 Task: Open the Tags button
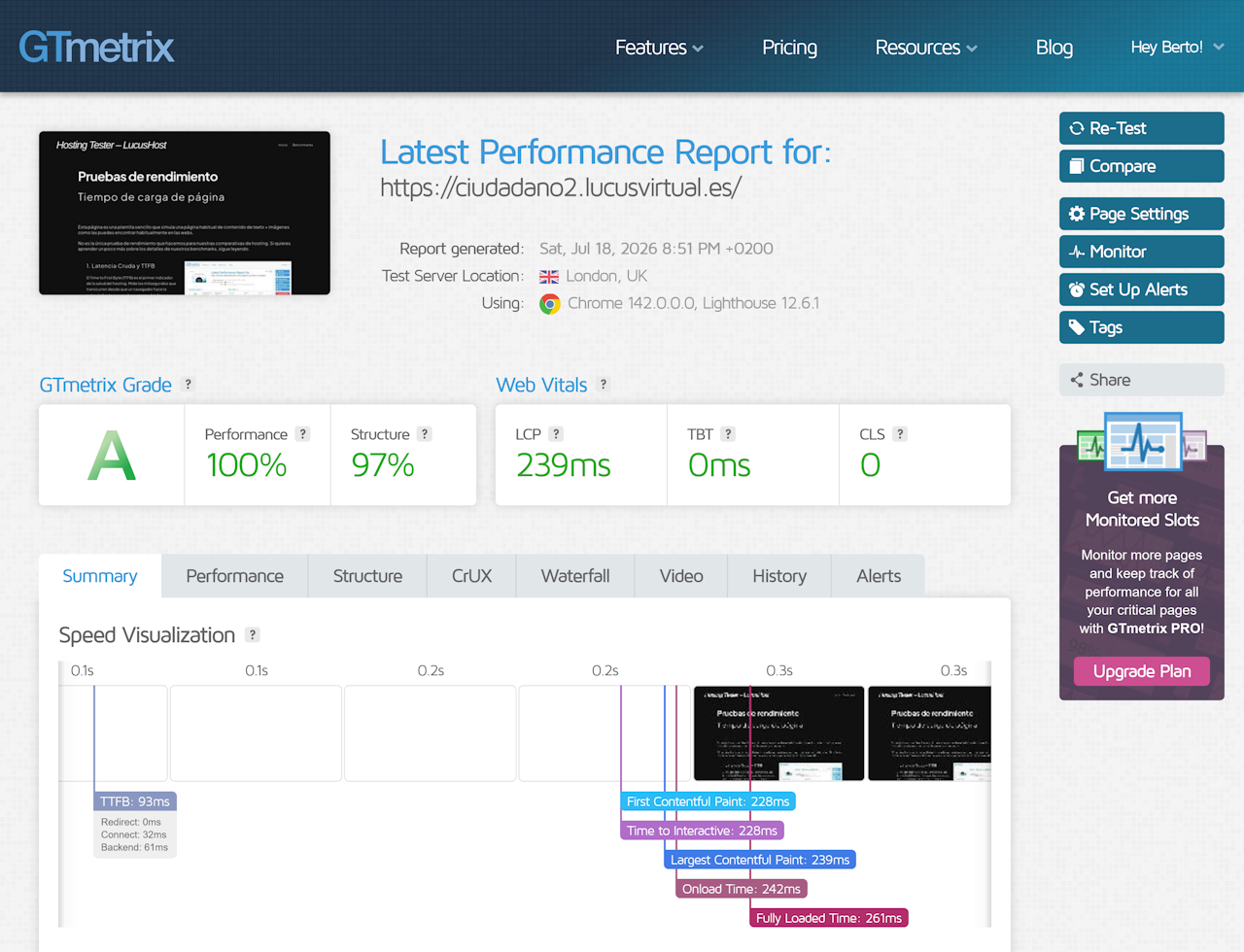(1142, 327)
